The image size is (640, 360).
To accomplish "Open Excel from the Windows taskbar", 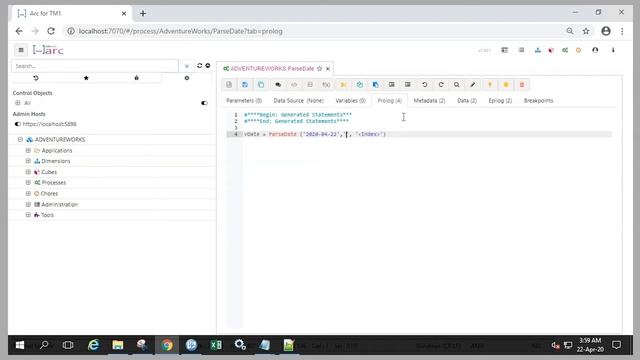I will pos(216,345).
